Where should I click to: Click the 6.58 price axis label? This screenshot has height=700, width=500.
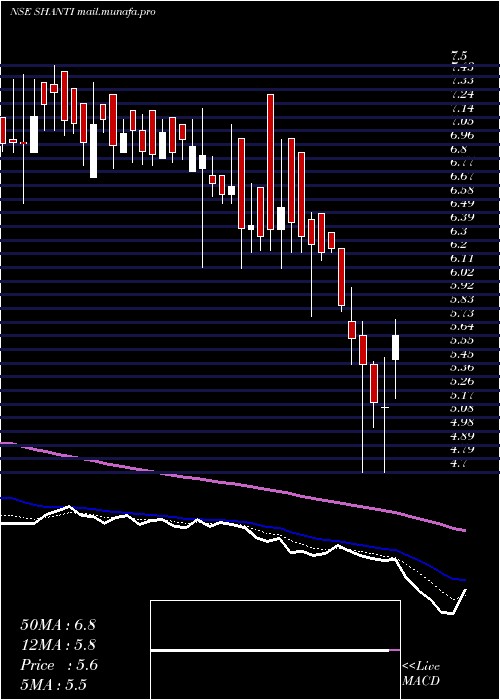click(x=462, y=190)
